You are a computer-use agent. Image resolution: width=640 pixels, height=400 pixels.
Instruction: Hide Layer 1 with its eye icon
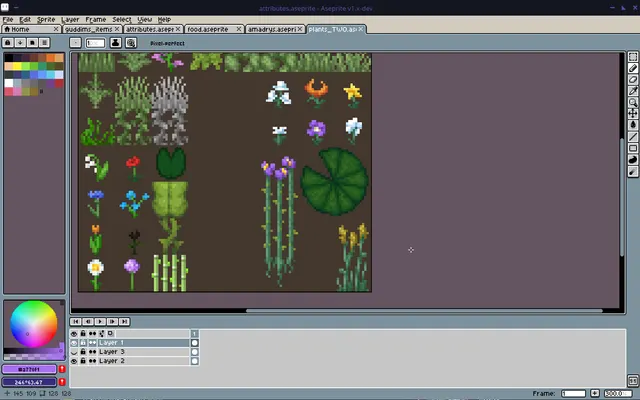(74, 343)
